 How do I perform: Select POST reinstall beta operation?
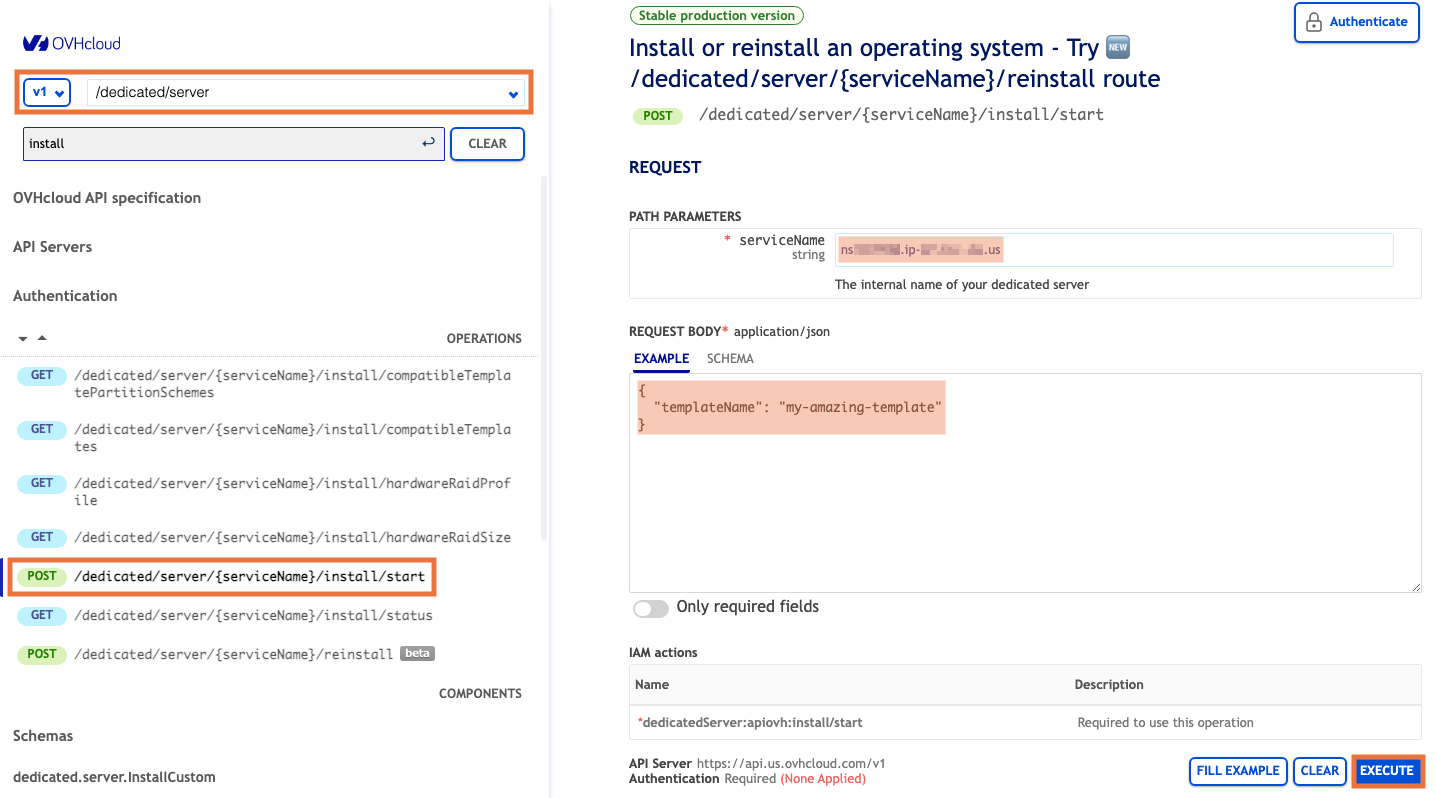pyautogui.click(x=225, y=654)
